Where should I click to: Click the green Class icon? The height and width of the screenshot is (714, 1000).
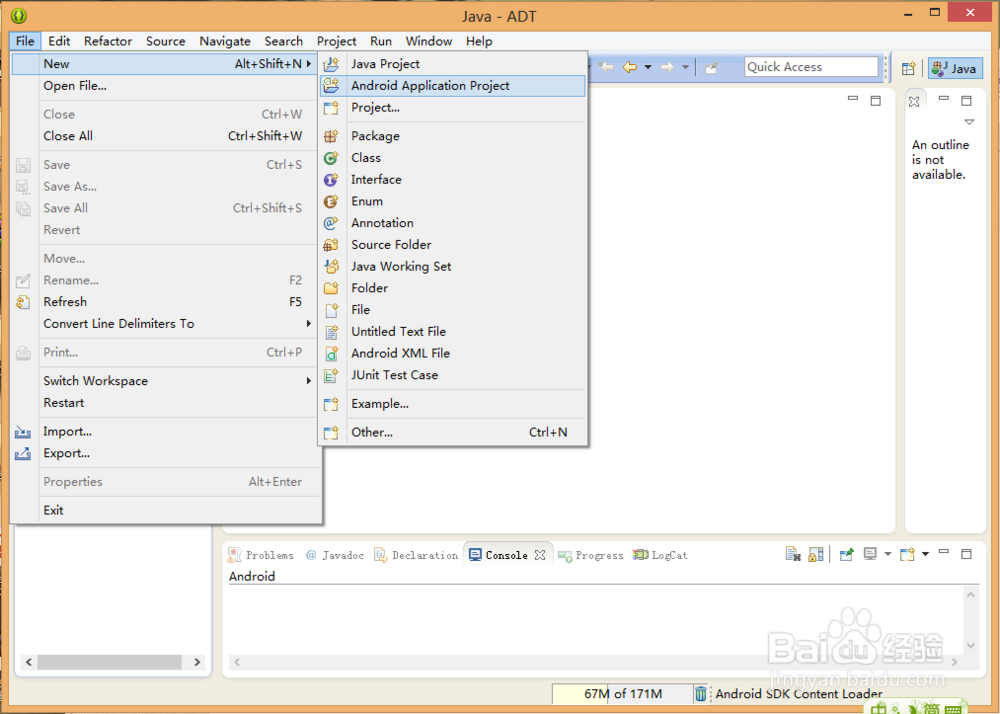click(331, 157)
